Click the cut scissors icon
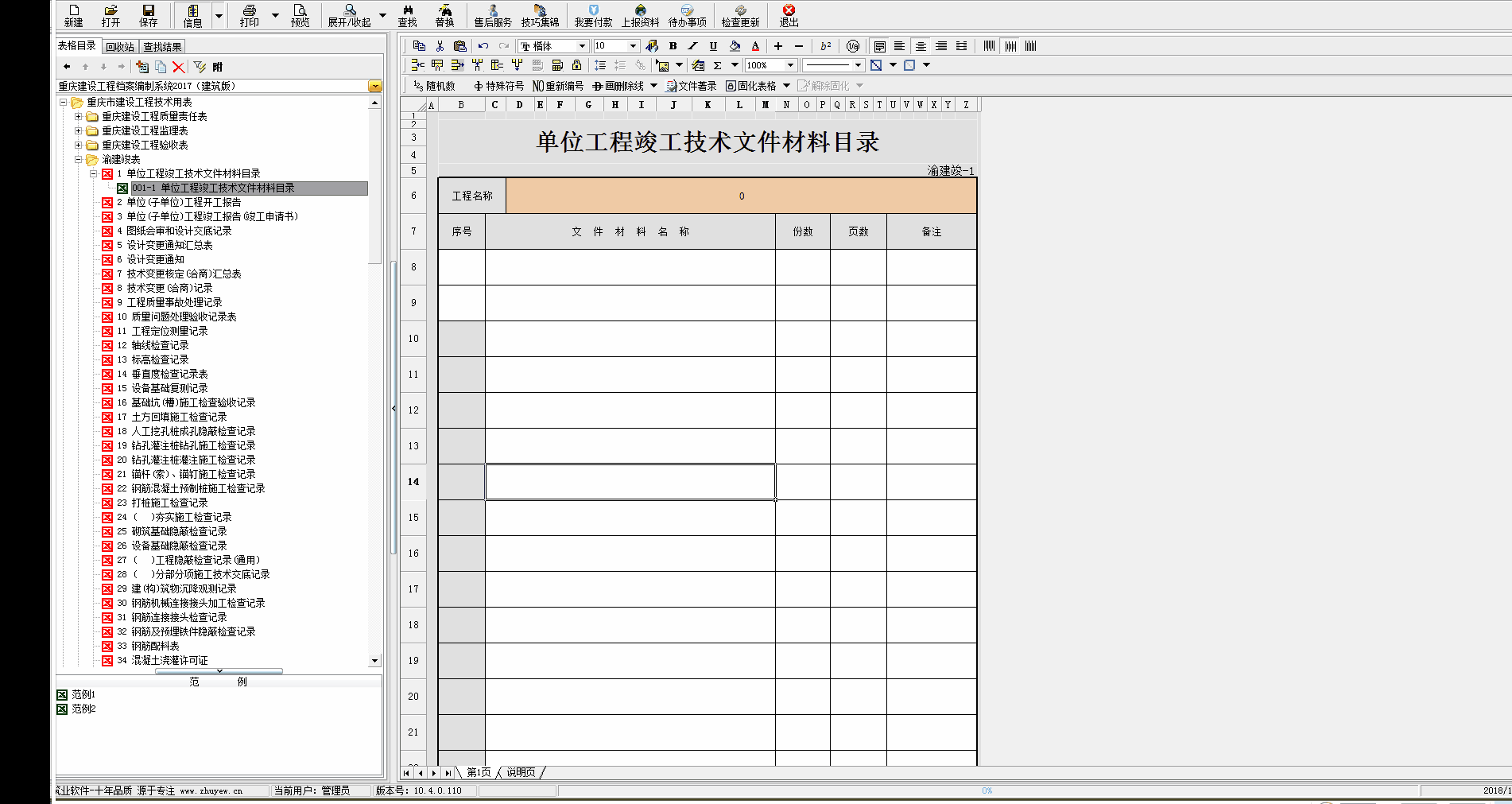The width and height of the screenshot is (1512, 804). point(440,46)
